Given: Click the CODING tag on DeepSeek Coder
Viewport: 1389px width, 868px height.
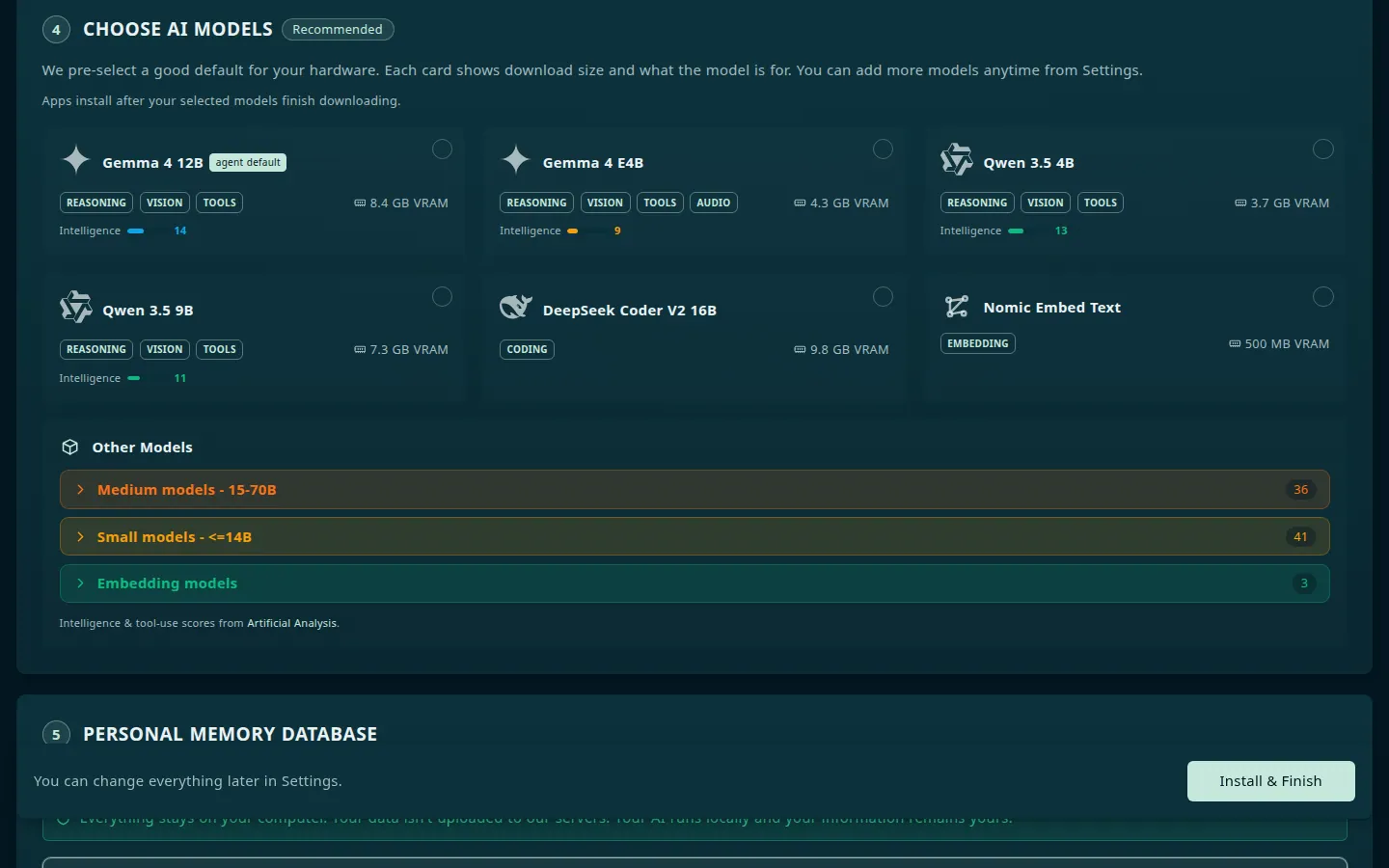Looking at the screenshot, I should 527,350.
